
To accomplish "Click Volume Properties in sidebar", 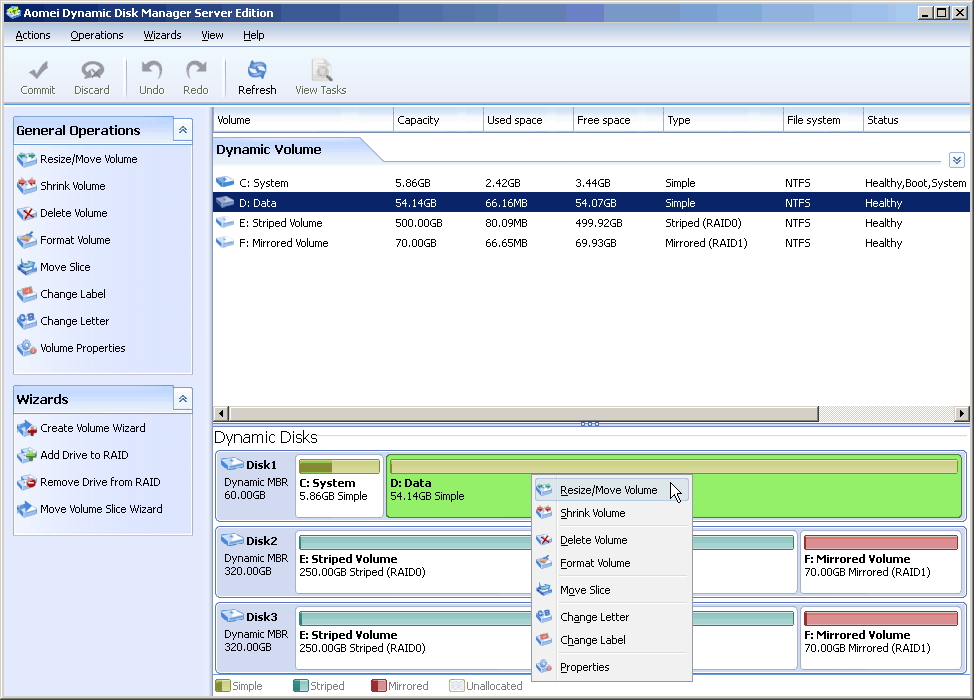I will [82, 348].
